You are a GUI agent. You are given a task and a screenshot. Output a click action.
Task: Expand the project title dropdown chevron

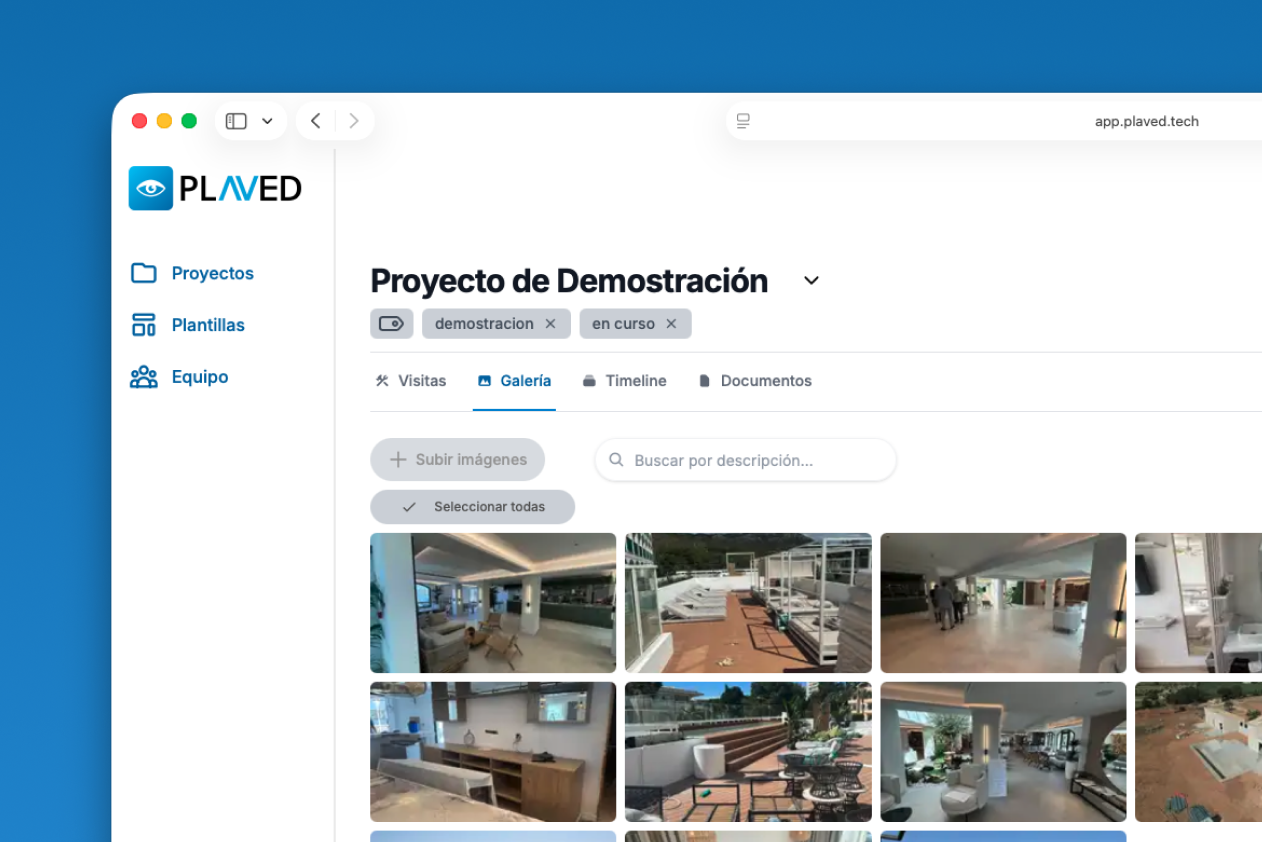click(x=811, y=281)
